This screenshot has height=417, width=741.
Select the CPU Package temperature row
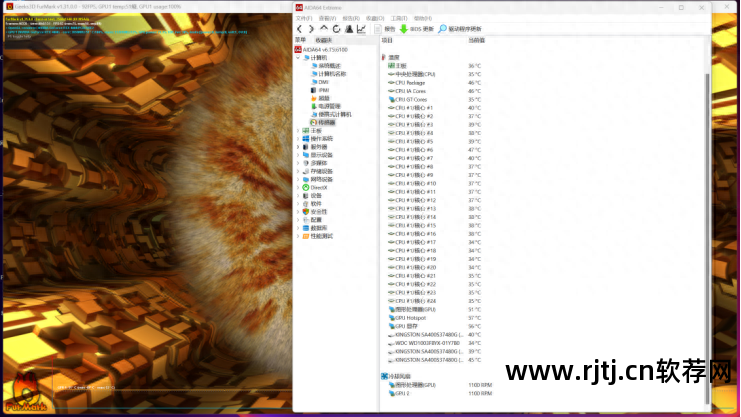(434, 83)
